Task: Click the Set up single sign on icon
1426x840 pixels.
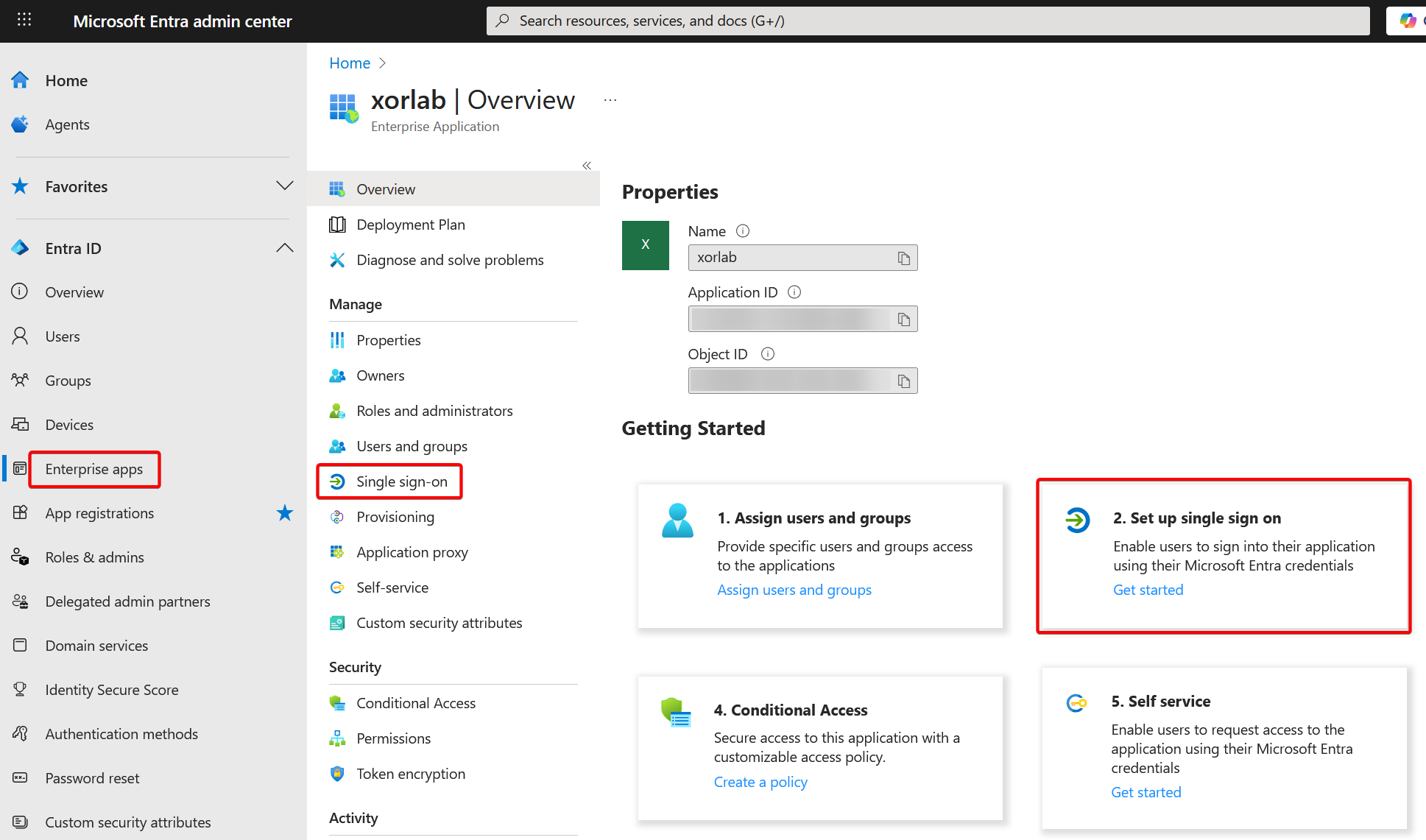Action: (1077, 520)
